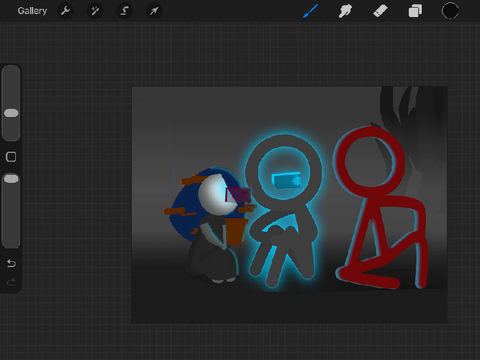The width and height of the screenshot is (480, 360).
Task: Redo the undone action
Action: [11, 282]
